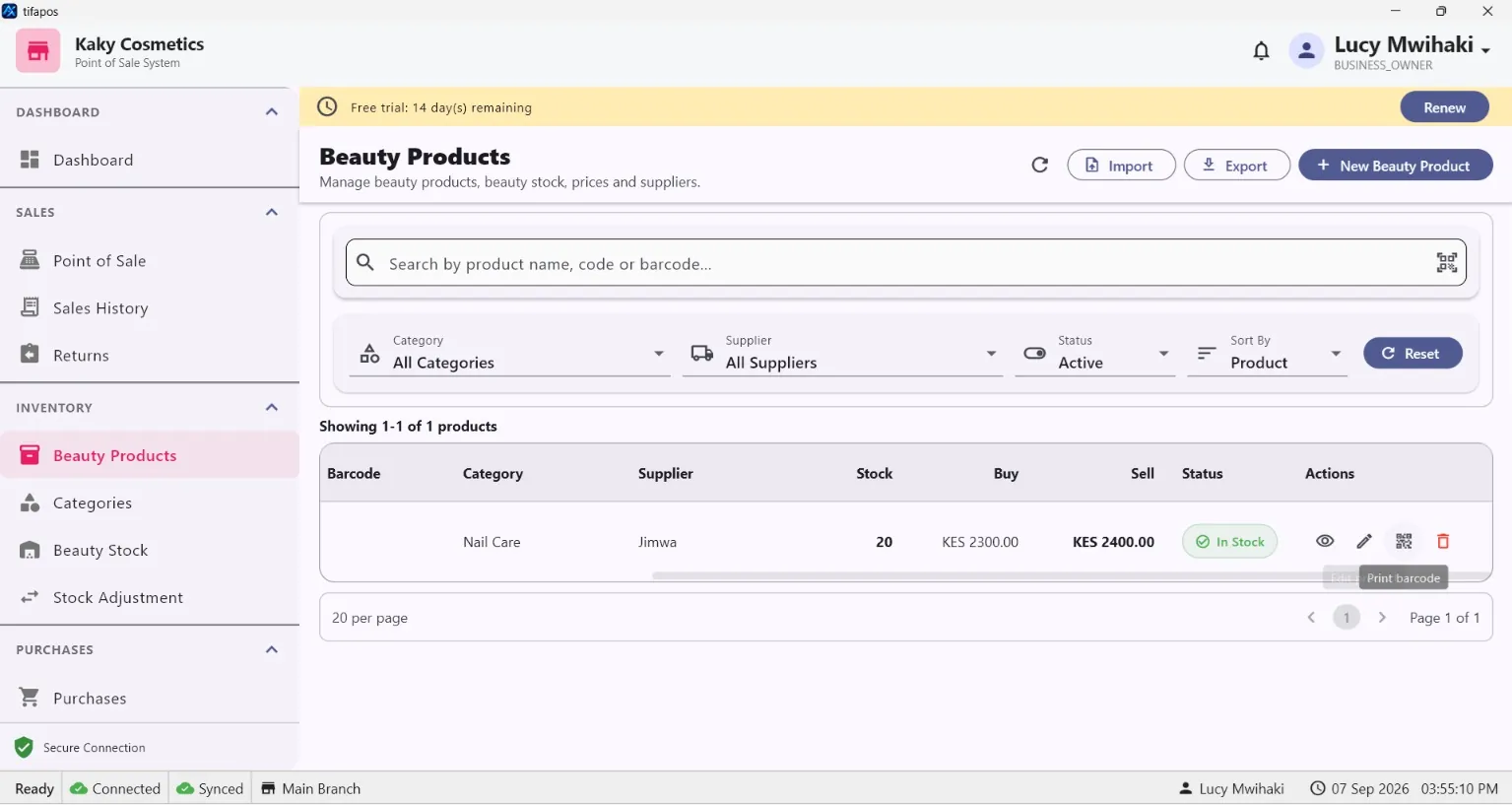Click the KES 2300.00 buy price

point(980,542)
